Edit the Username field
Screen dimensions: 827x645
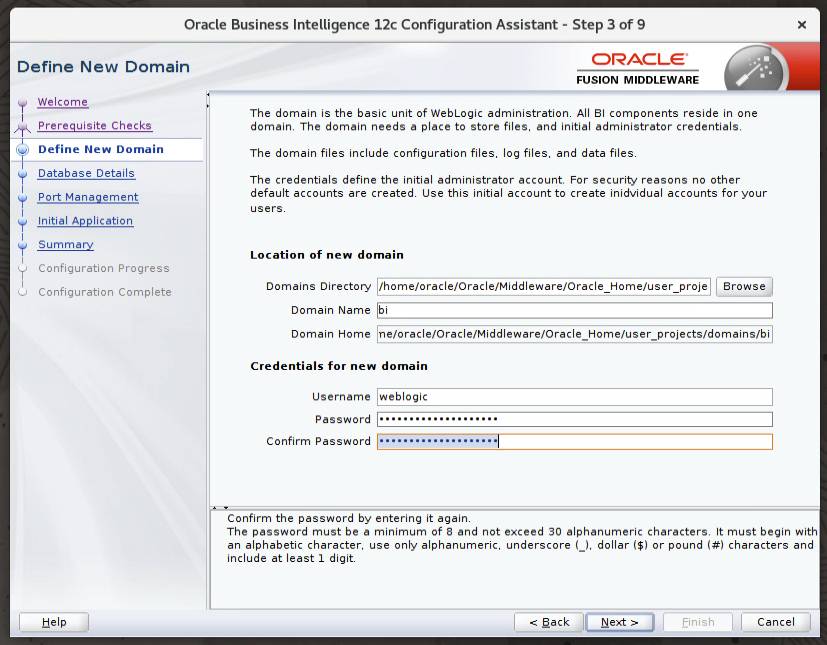point(574,397)
